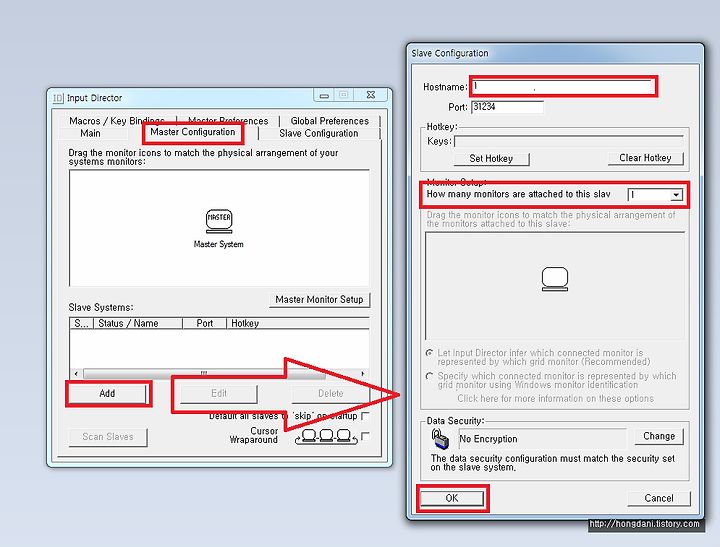This screenshot has height=547, width=720.
Task: Select Let Input Director infer monitor option
Action: [429, 353]
